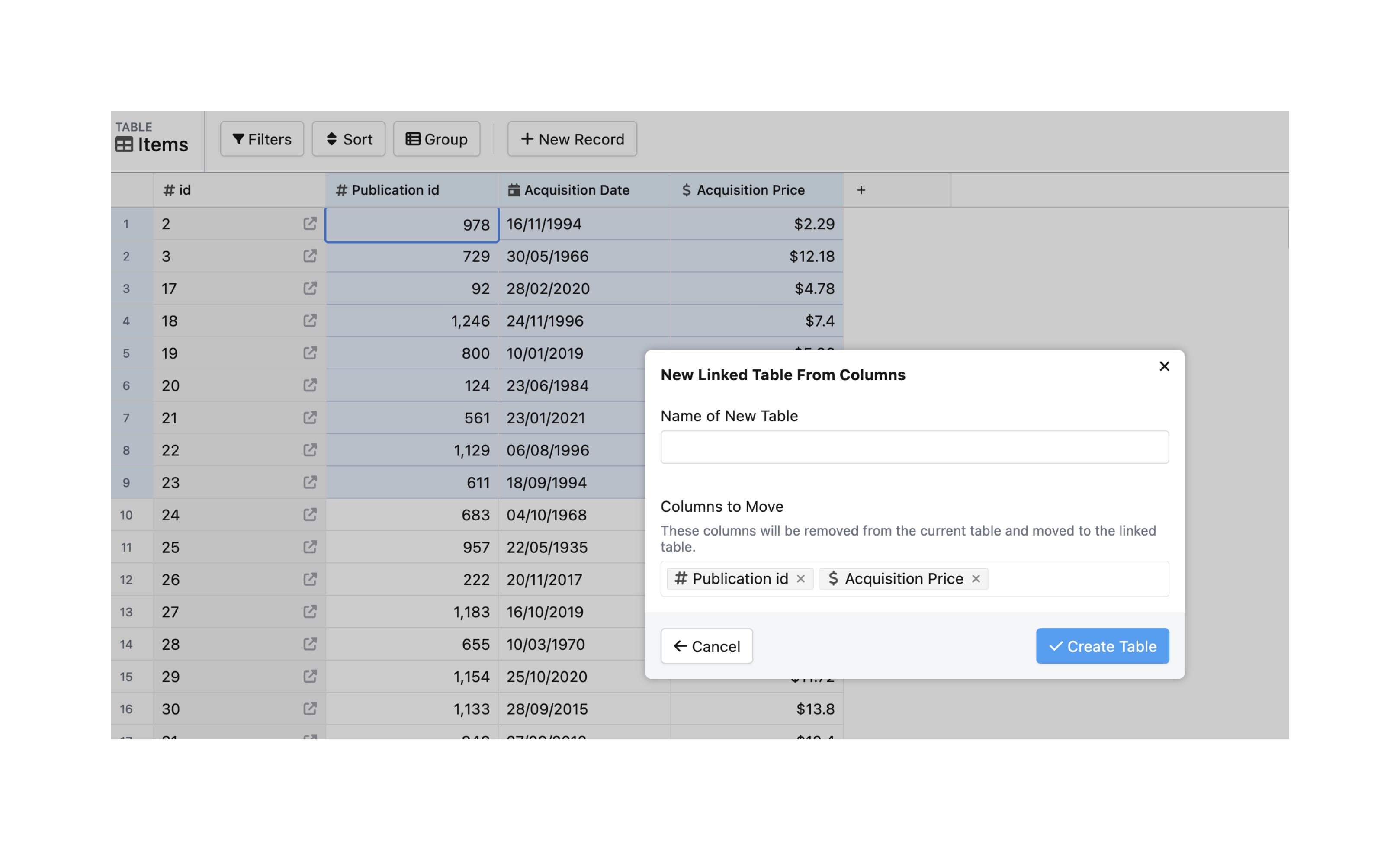1400x850 pixels.
Task: Open expand record icon for id 30
Action: (310, 709)
